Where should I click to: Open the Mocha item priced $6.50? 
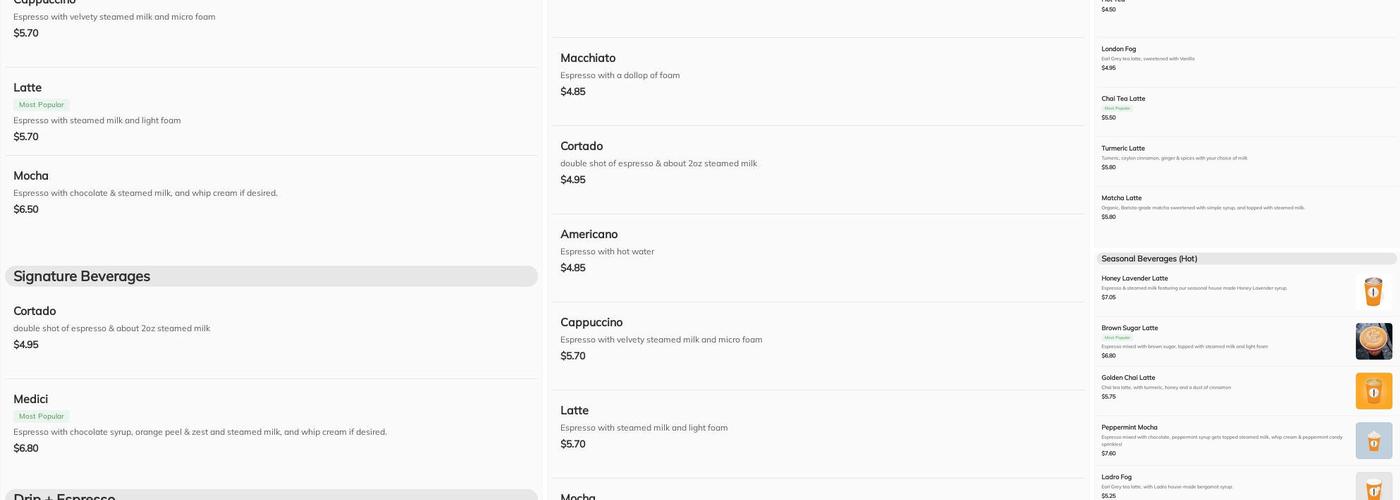(30, 176)
